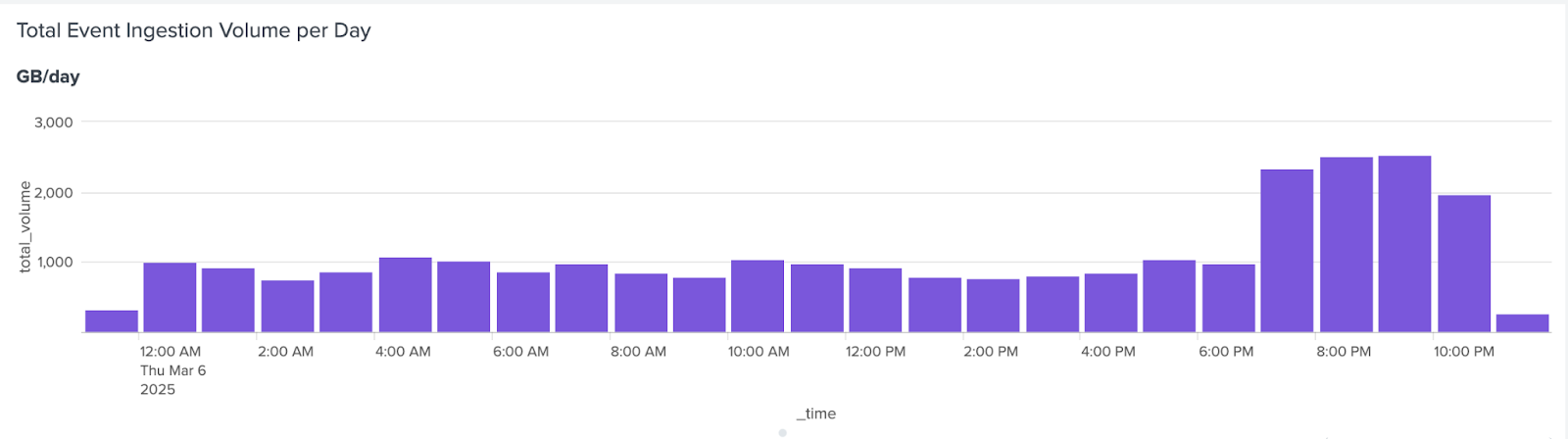The width and height of the screenshot is (1568, 439).
Task: Click the _time x-axis label
Action: tap(816, 414)
